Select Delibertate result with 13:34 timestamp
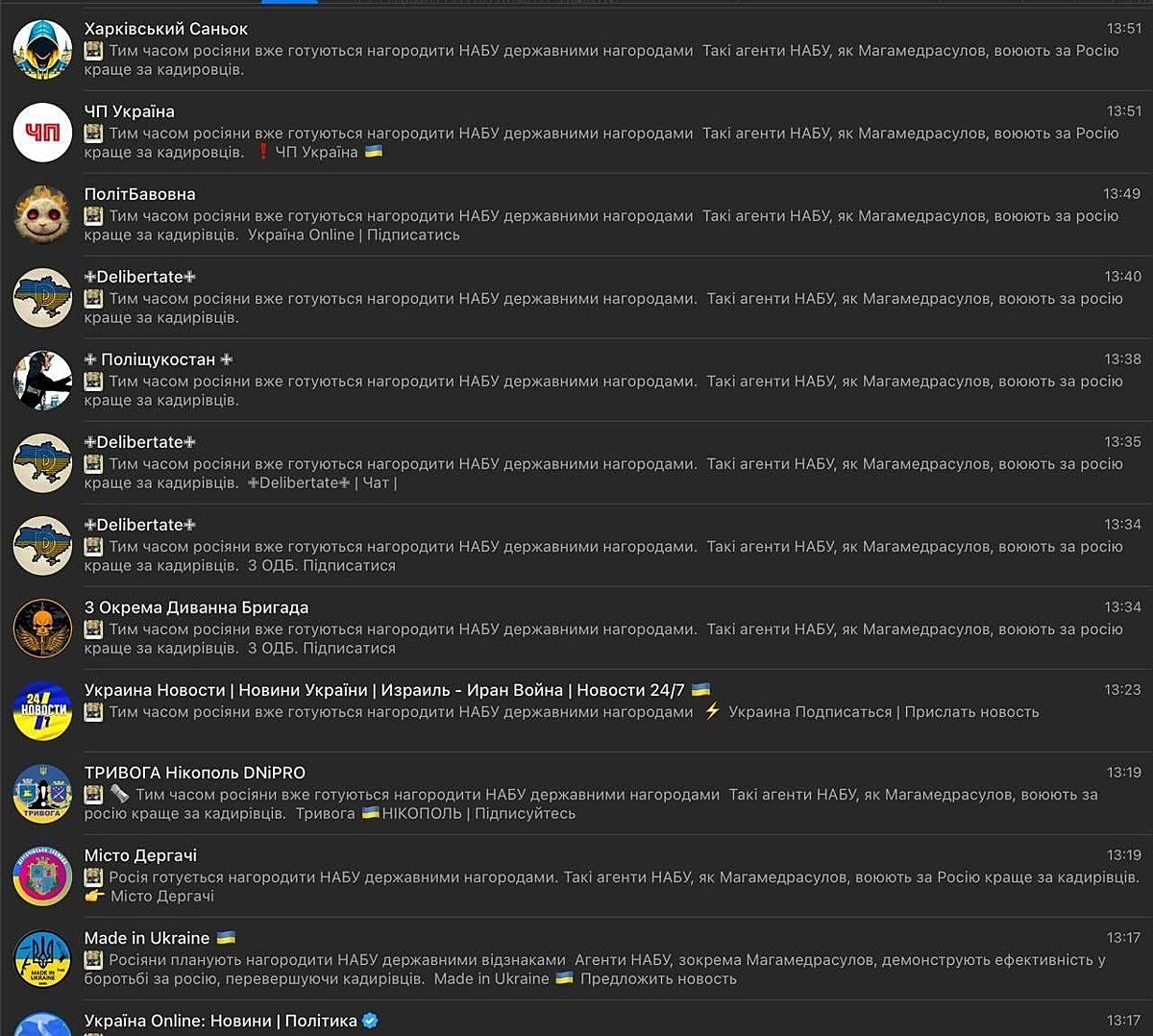Image resolution: width=1153 pixels, height=1036 pixels. click(x=576, y=546)
